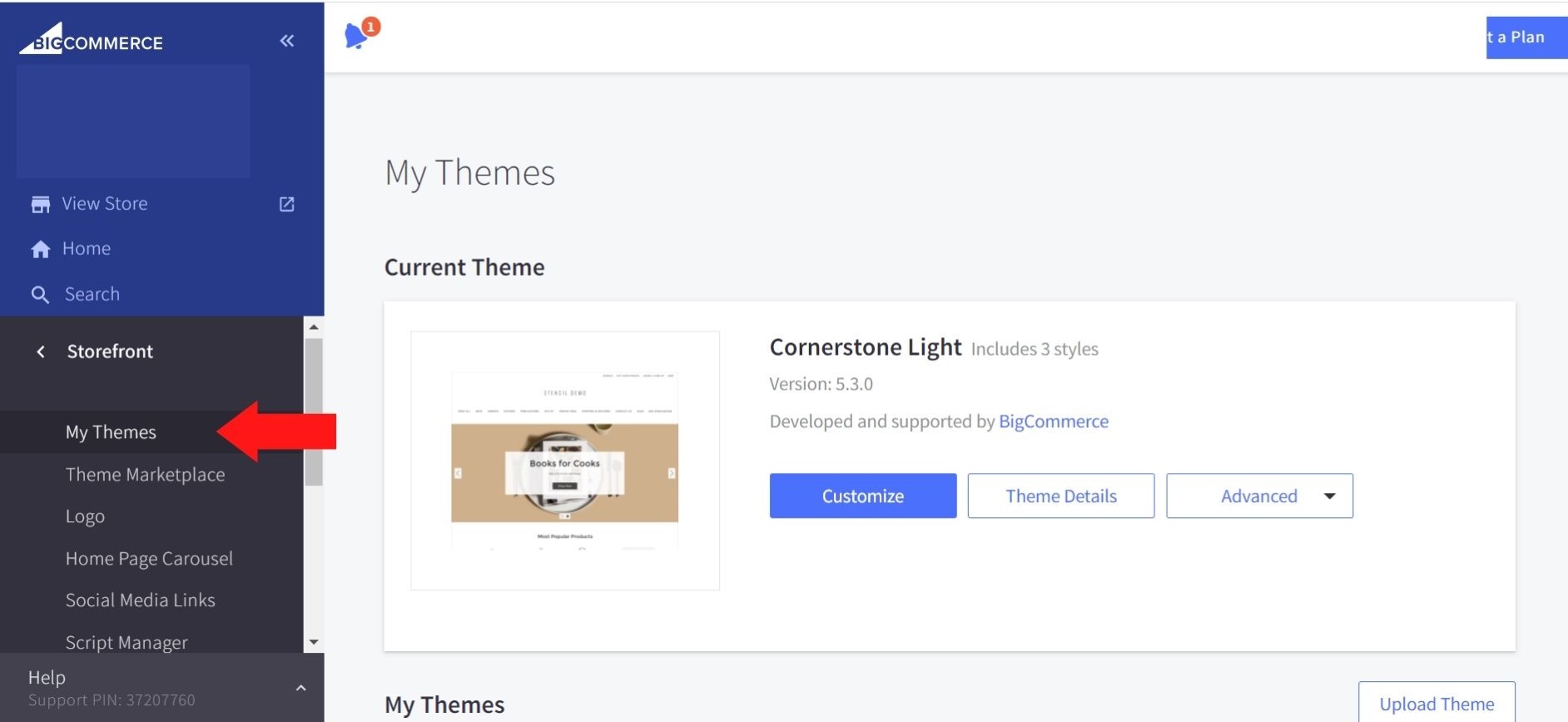This screenshot has width=1568, height=722.
Task: Open Home Page Carousel settings
Action: pos(149,559)
